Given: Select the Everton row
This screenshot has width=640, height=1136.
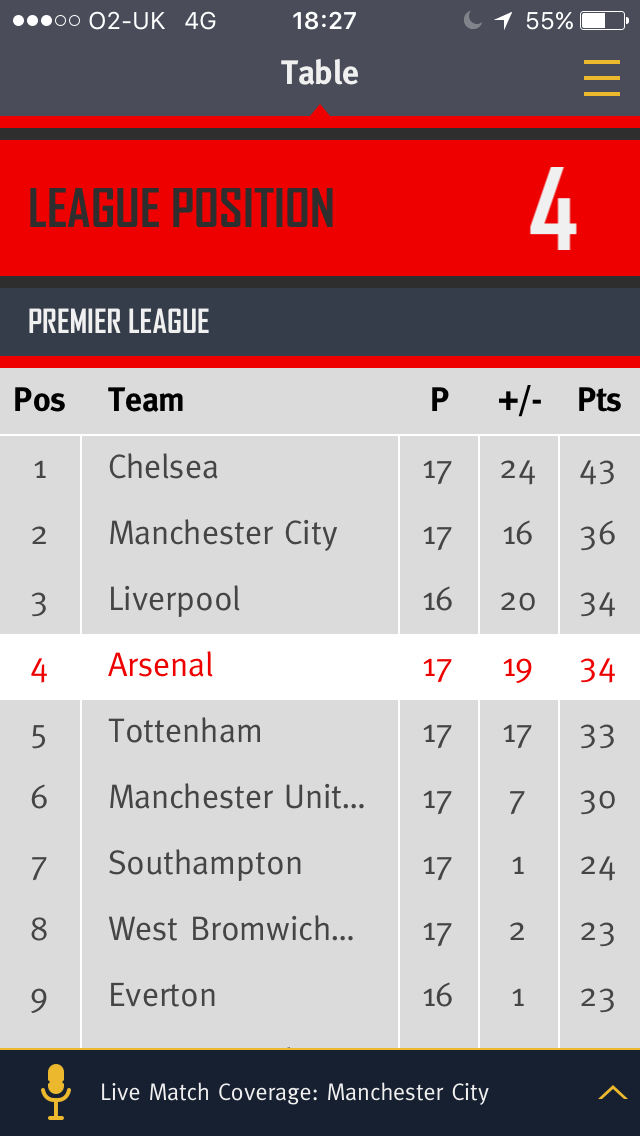Looking at the screenshot, I should [320, 996].
